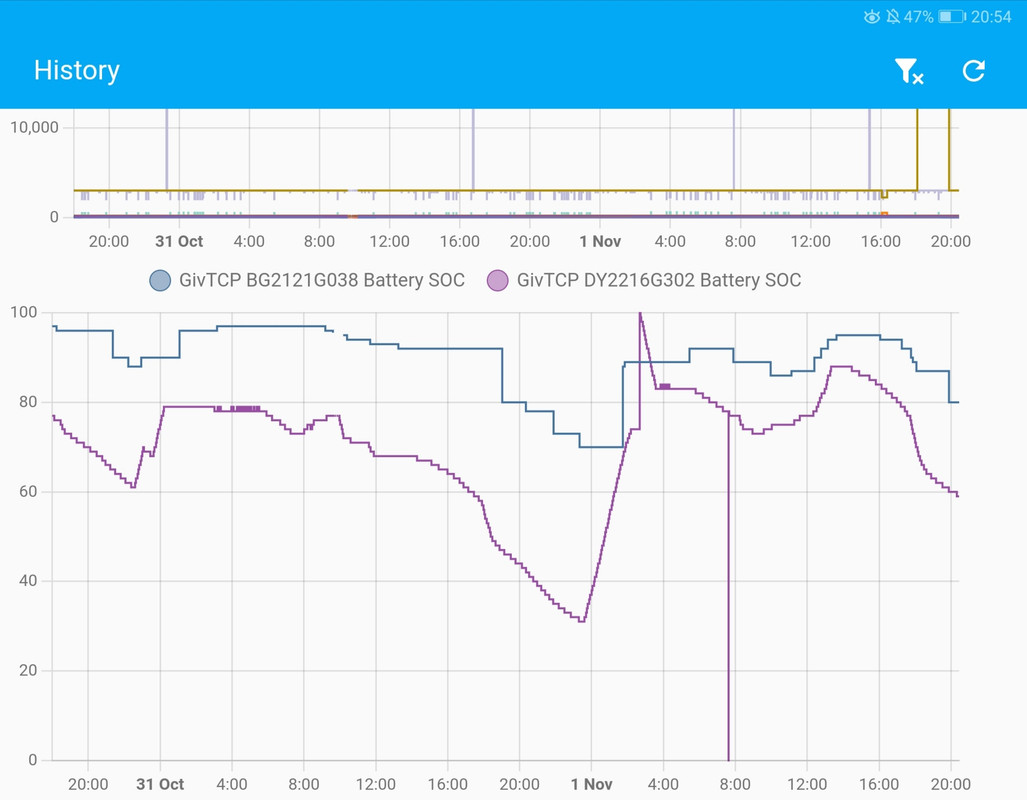Toggle GivTCP BG2121G038 Battery SOC series
This screenshot has height=800, width=1027.
point(307,280)
